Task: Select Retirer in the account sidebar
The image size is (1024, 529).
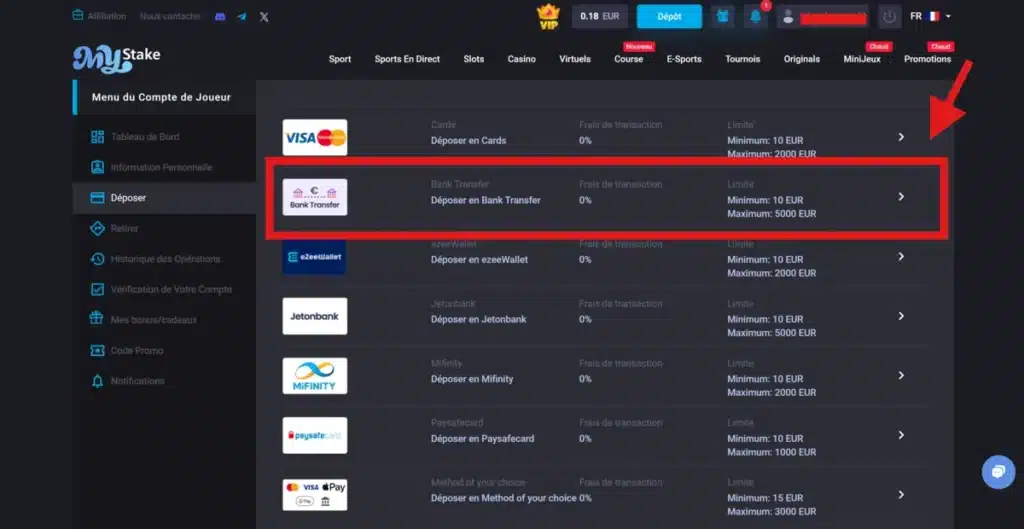Action: 124,228
